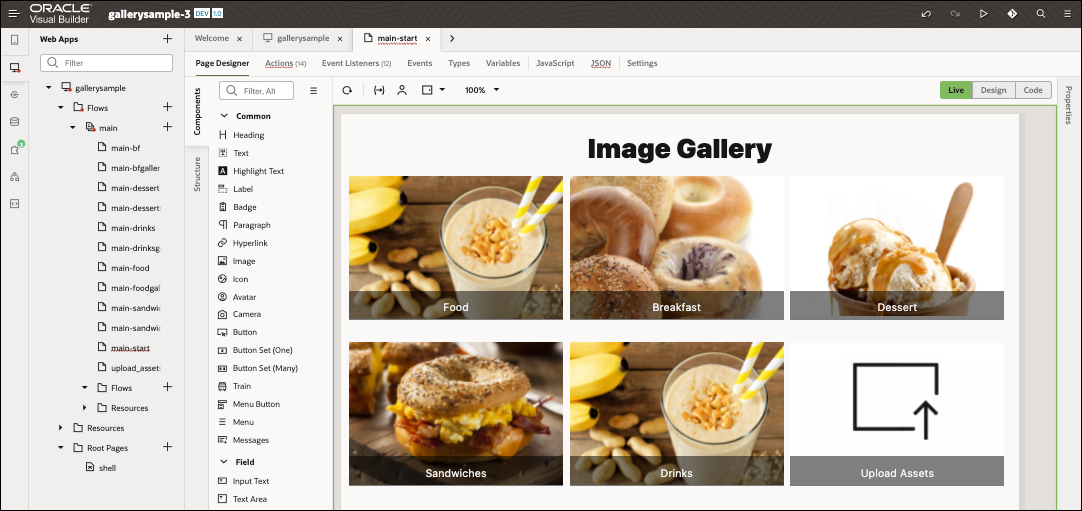Add a flow beside Flows folder
1082x511 pixels.
click(167, 107)
